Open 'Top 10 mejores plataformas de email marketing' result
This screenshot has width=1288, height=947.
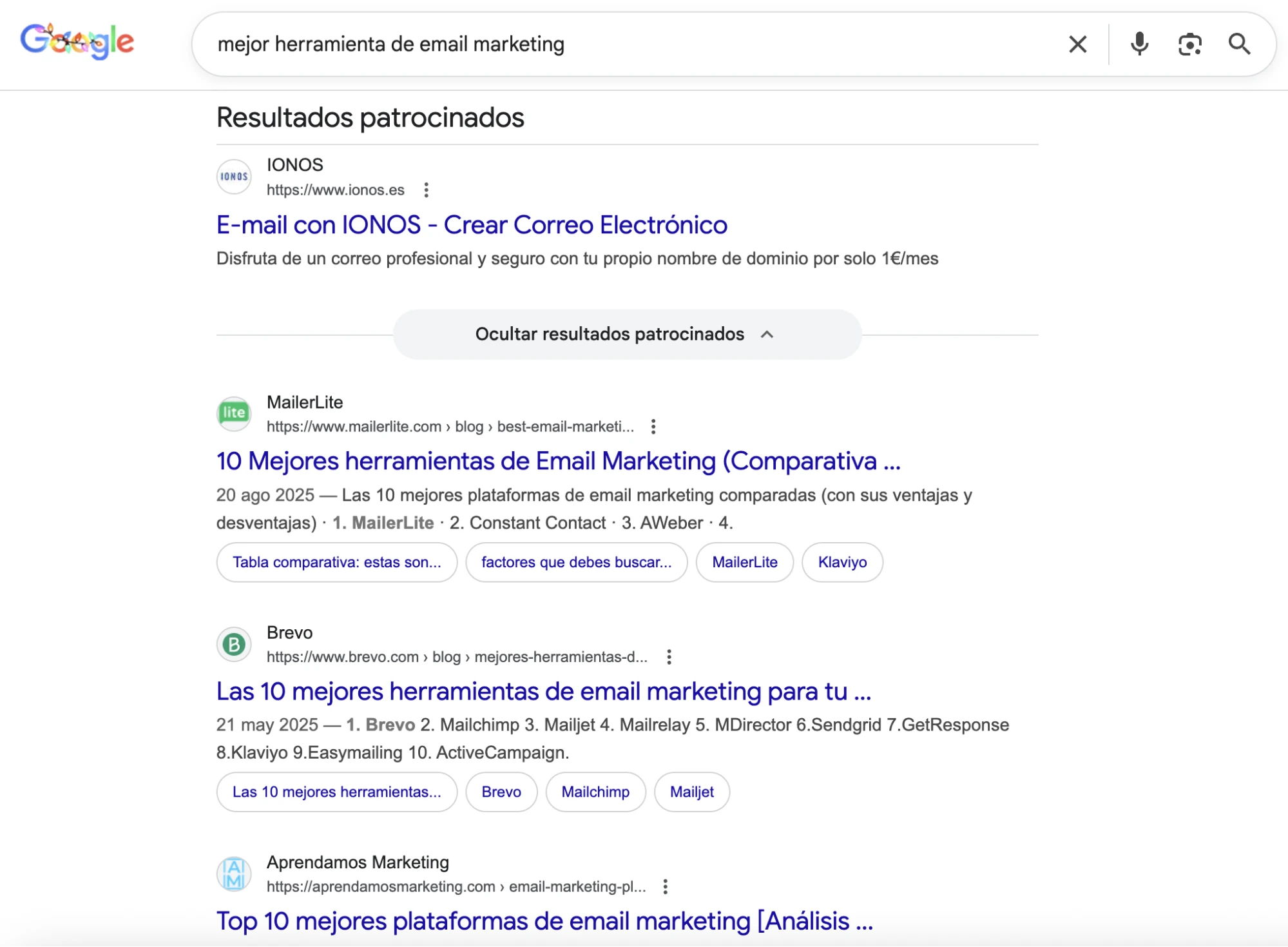point(544,922)
